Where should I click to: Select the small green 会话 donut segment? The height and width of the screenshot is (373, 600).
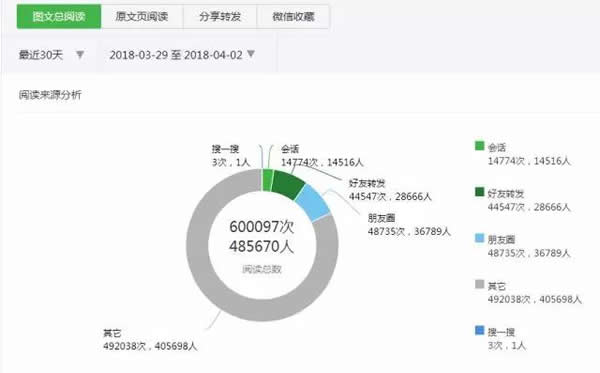coord(267,180)
